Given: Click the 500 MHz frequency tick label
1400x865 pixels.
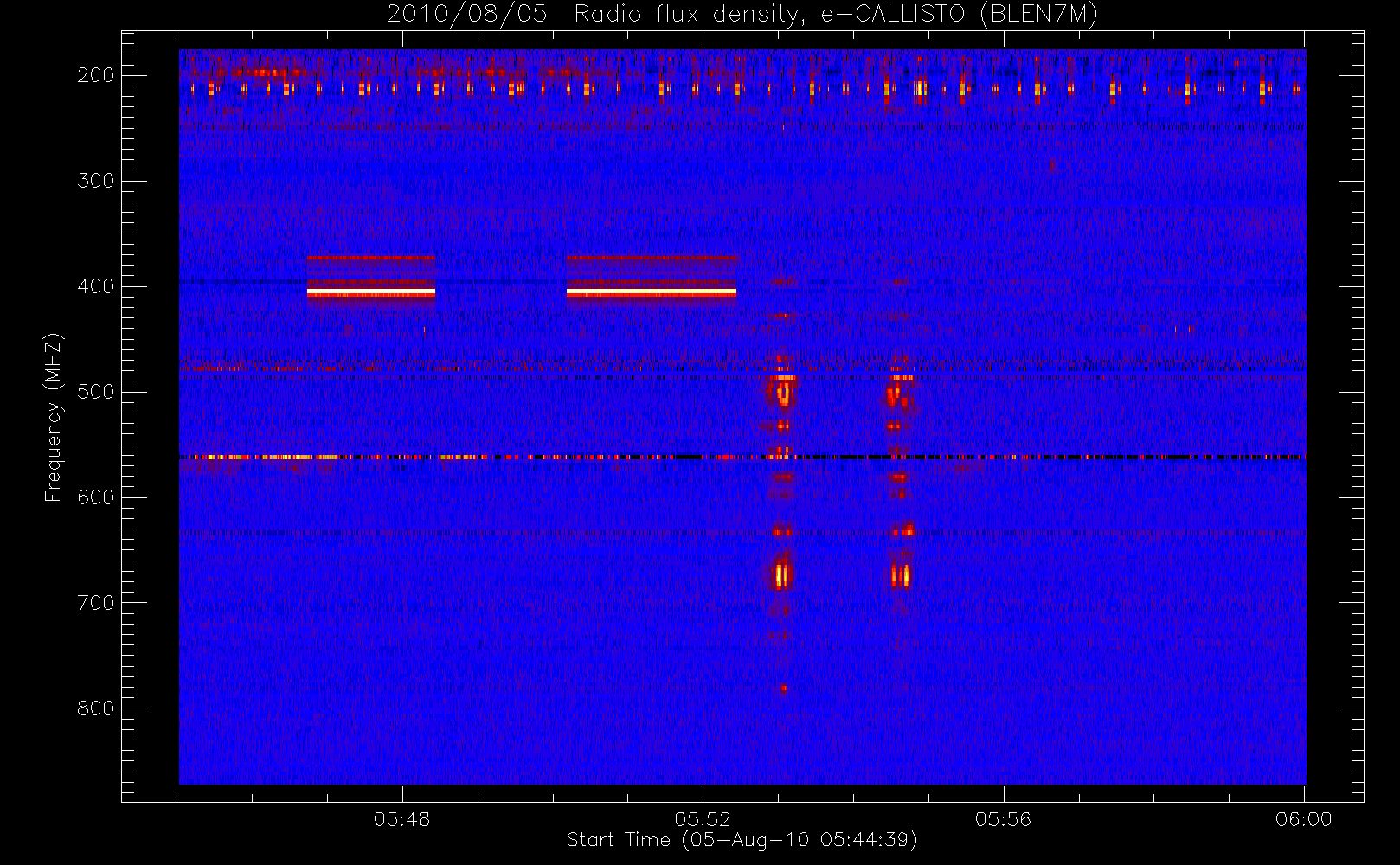Looking at the screenshot, I should 96,392.
